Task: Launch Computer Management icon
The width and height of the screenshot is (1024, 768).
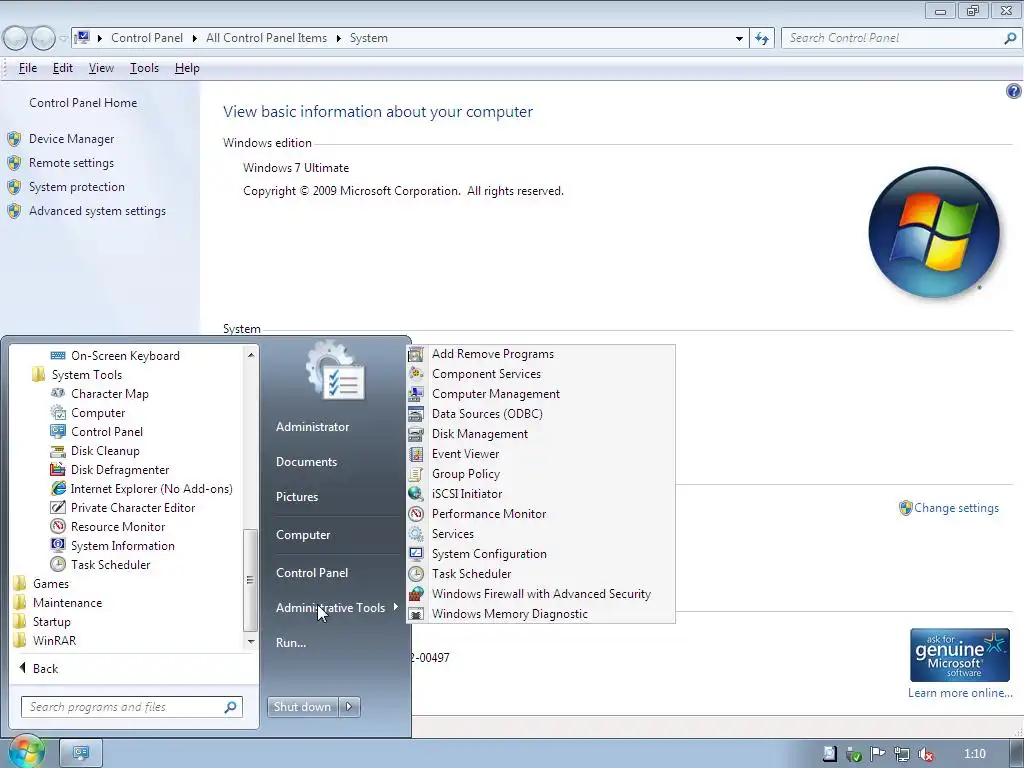Action: pyautogui.click(x=416, y=394)
